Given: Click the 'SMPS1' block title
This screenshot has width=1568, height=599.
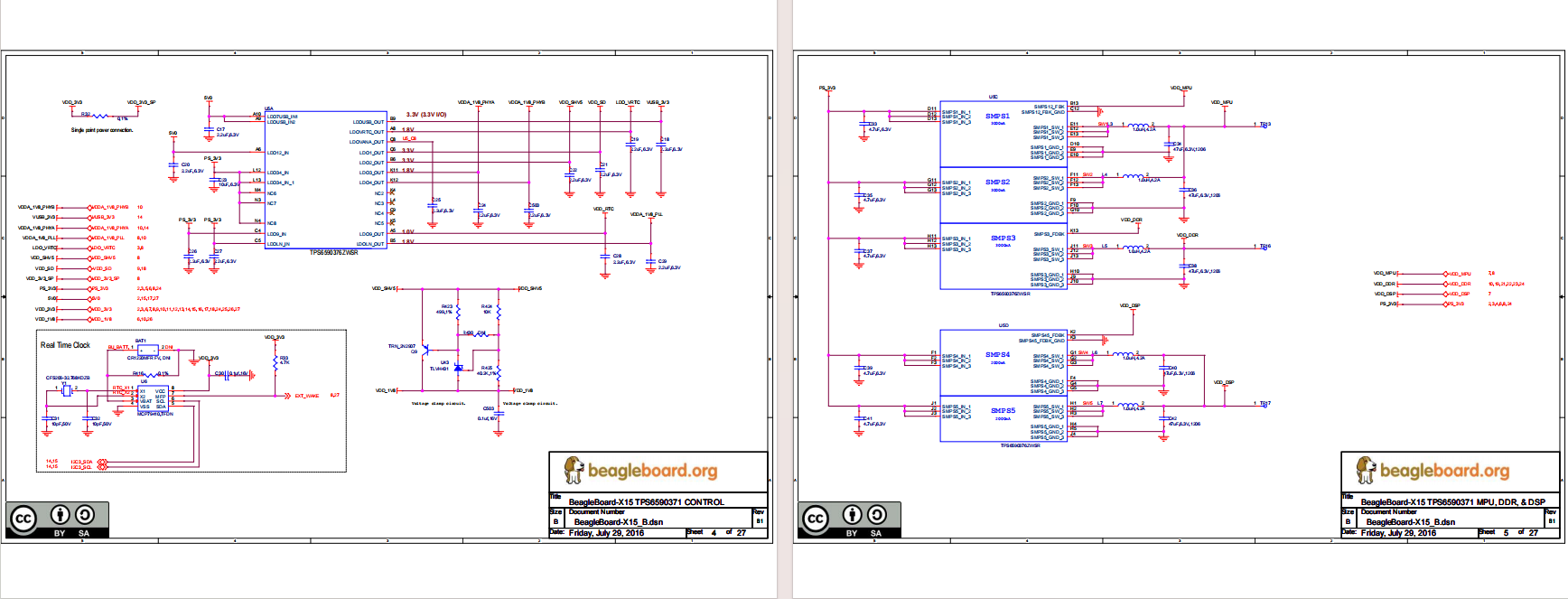Looking at the screenshot, I should [x=997, y=117].
